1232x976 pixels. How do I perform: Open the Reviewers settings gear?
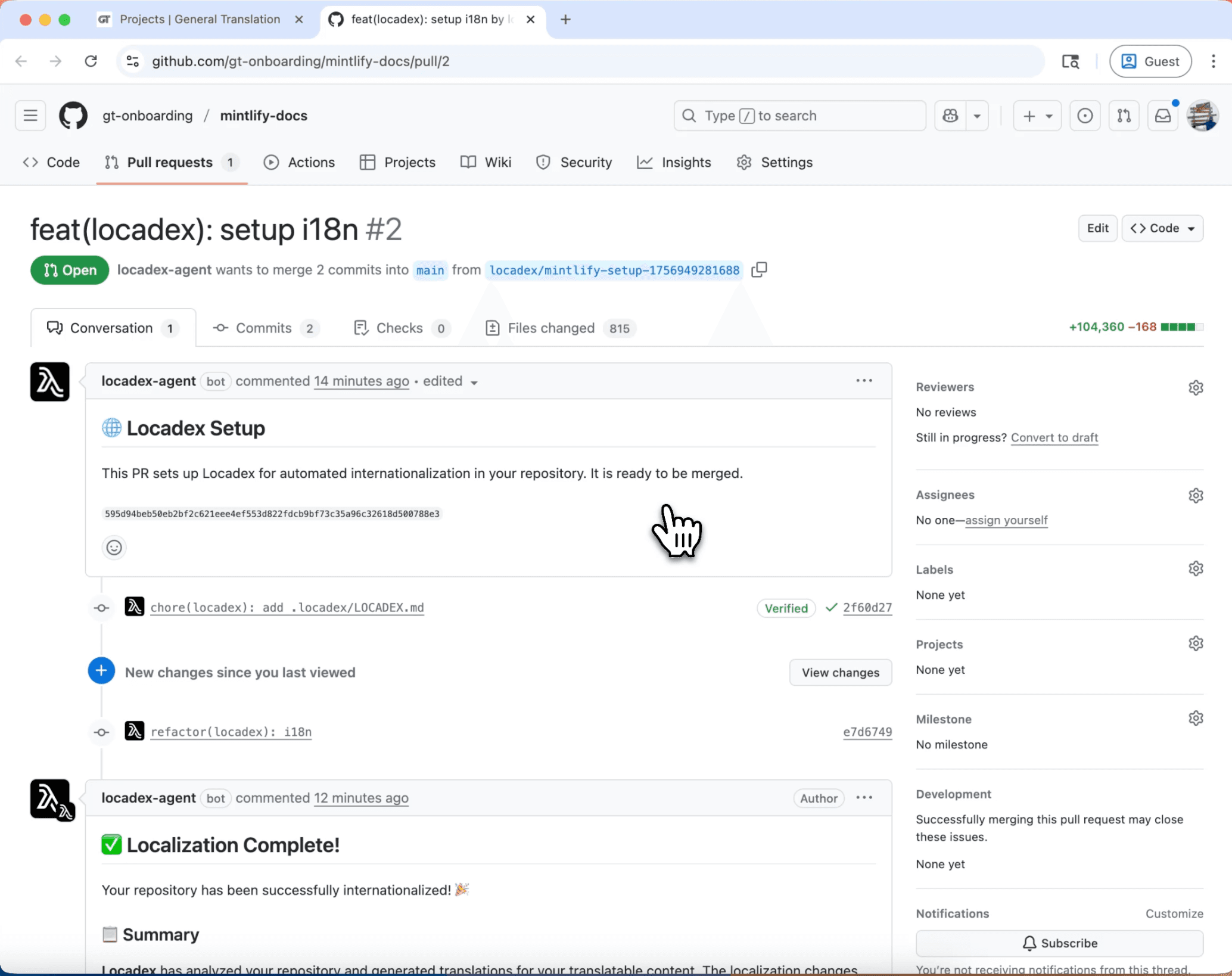(1196, 387)
